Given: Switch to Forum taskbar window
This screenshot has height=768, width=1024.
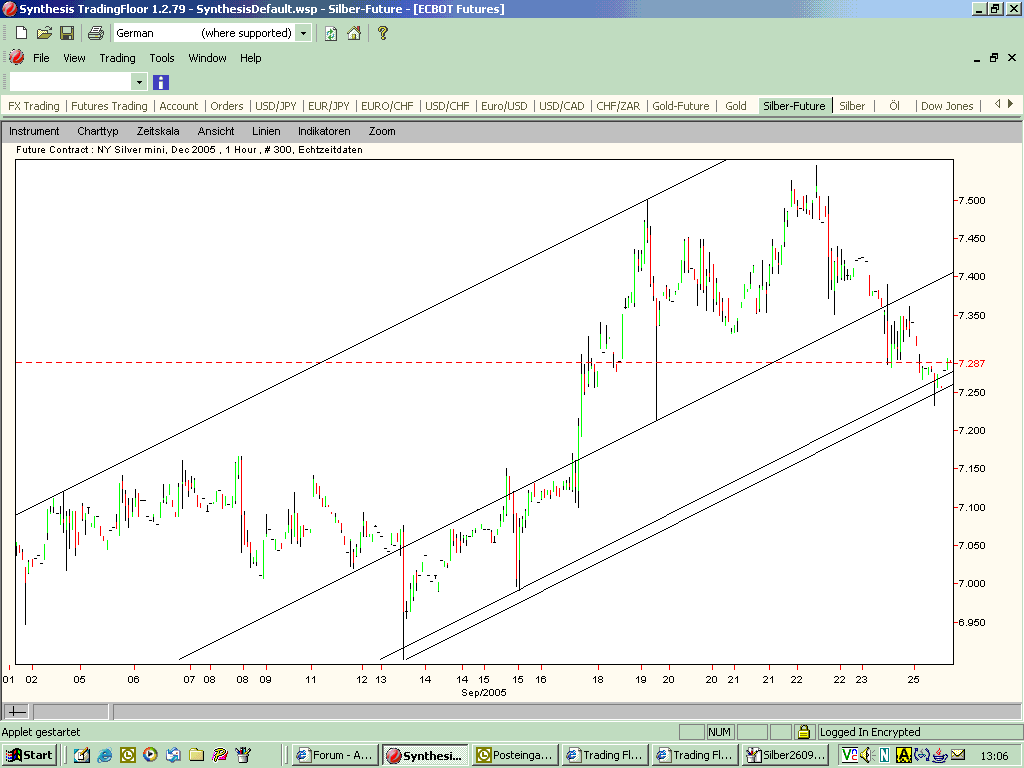Looking at the screenshot, I should 335,756.
